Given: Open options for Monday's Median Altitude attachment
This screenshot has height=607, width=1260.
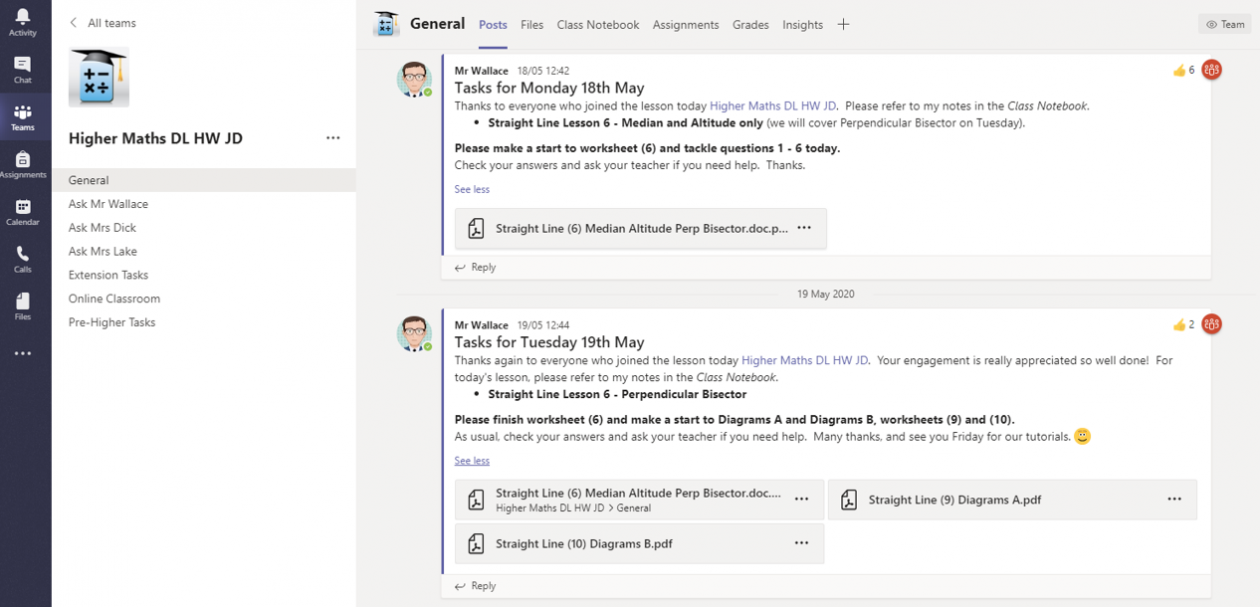Looking at the screenshot, I should coord(804,228).
